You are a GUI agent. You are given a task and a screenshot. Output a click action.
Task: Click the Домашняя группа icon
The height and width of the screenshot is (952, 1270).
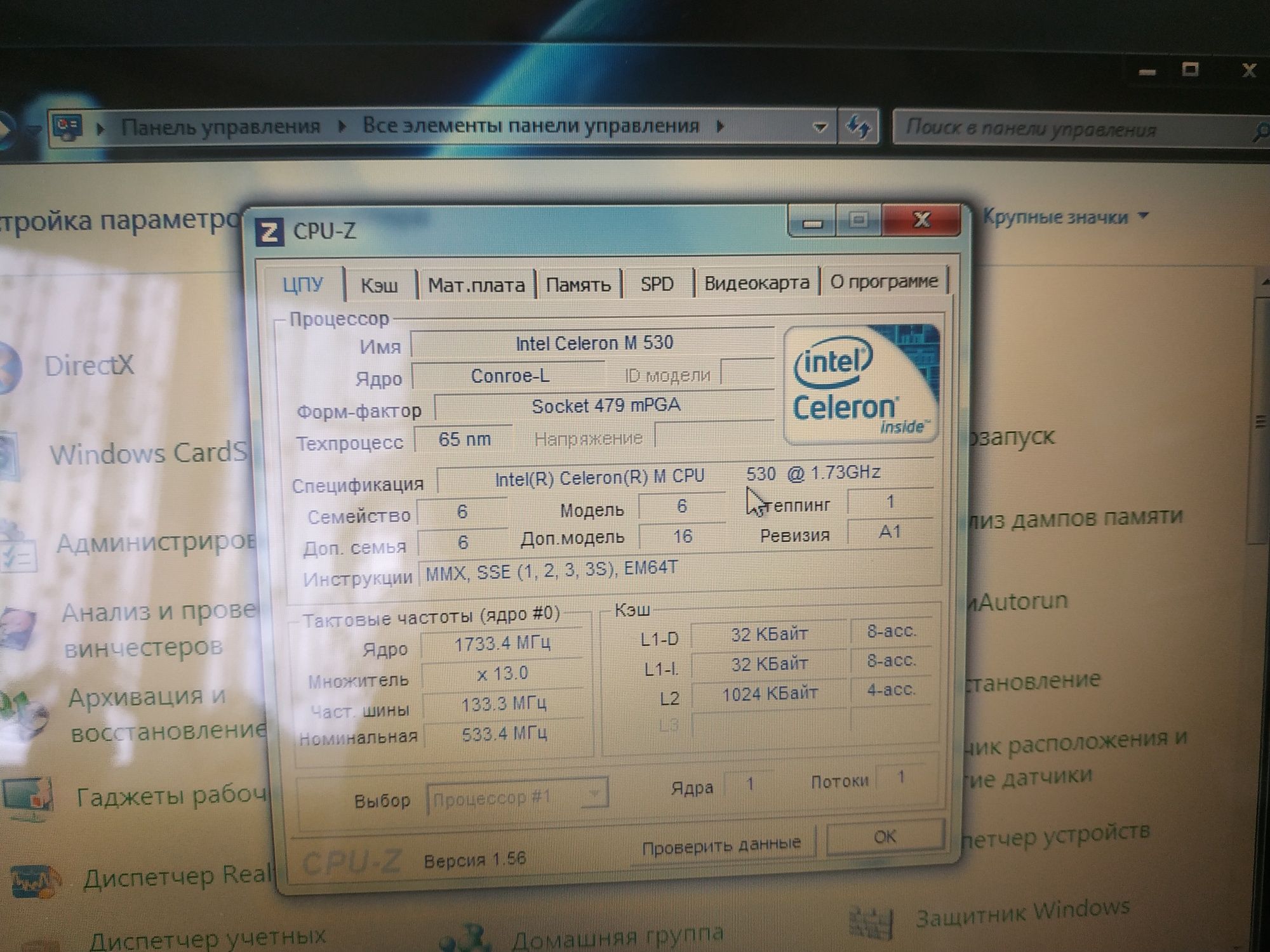pyautogui.click(x=467, y=938)
